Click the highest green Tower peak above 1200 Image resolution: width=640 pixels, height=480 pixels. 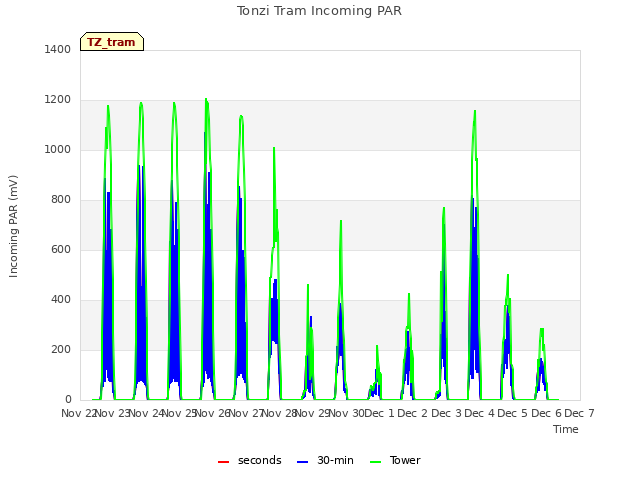[206, 99]
